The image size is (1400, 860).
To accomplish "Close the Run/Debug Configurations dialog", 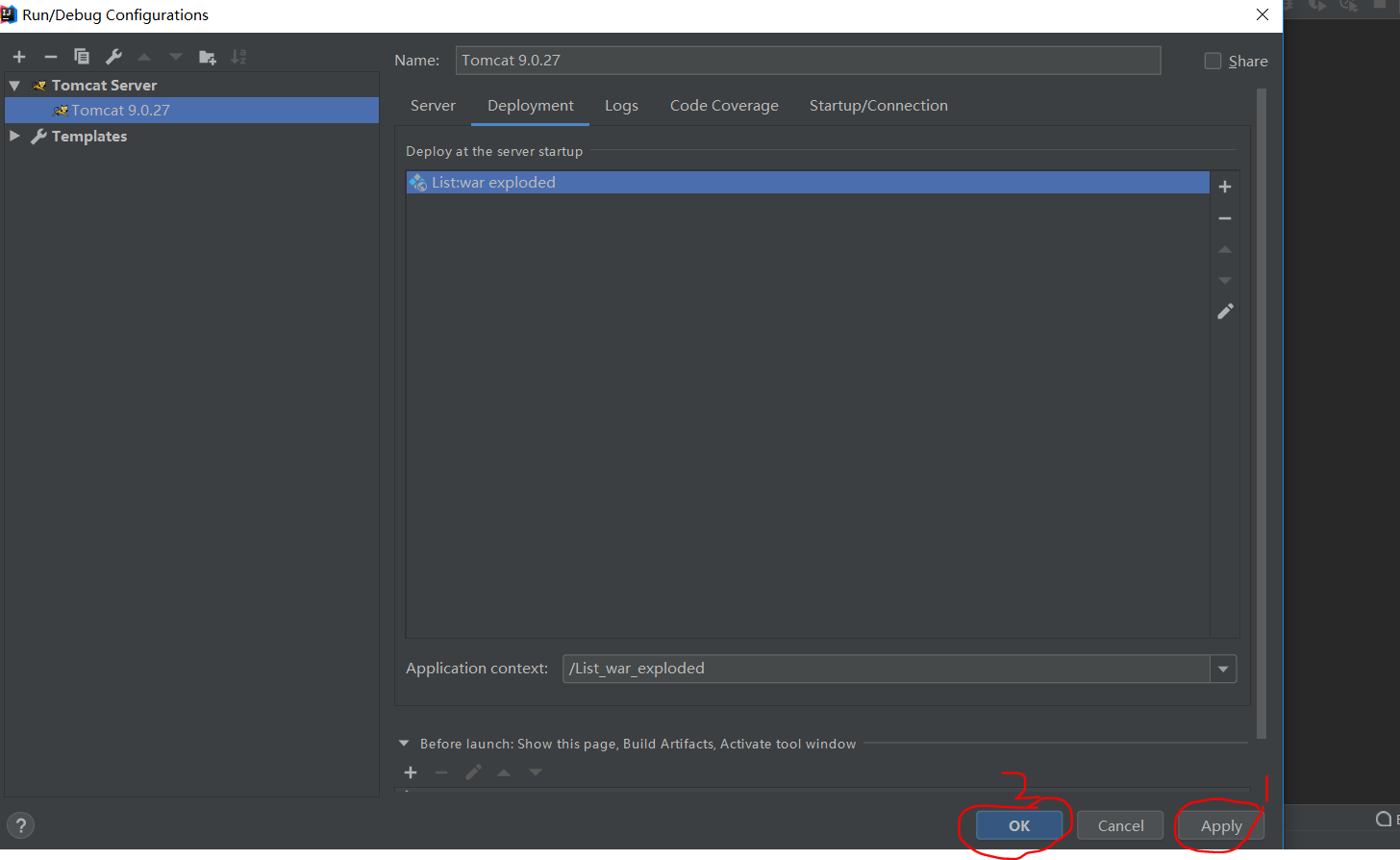I will 1262,14.
